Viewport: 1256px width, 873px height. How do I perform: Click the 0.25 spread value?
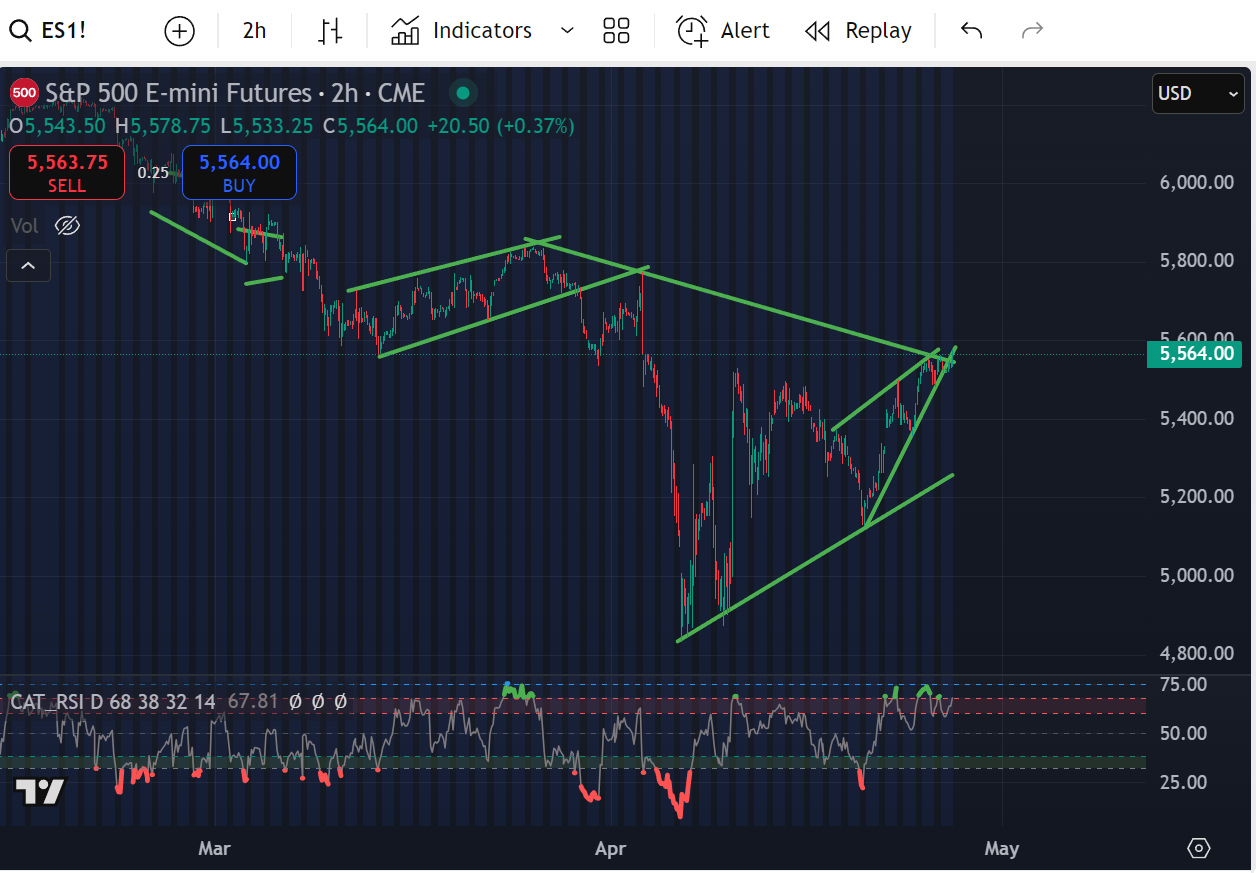pyautogui.click(x=153, y=173)
